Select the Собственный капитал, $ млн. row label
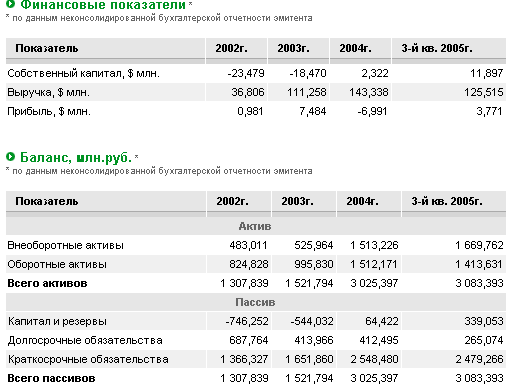The image size is (512, 390). (84, 73)
